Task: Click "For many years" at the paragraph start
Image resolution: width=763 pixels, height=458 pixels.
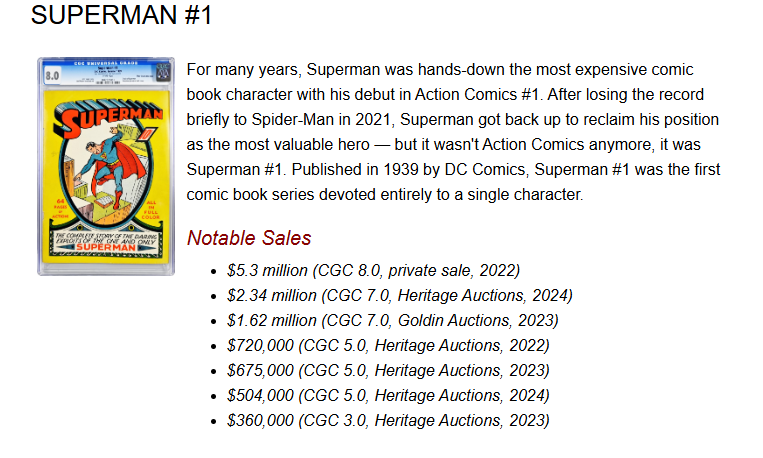Action: click(241, 71)
